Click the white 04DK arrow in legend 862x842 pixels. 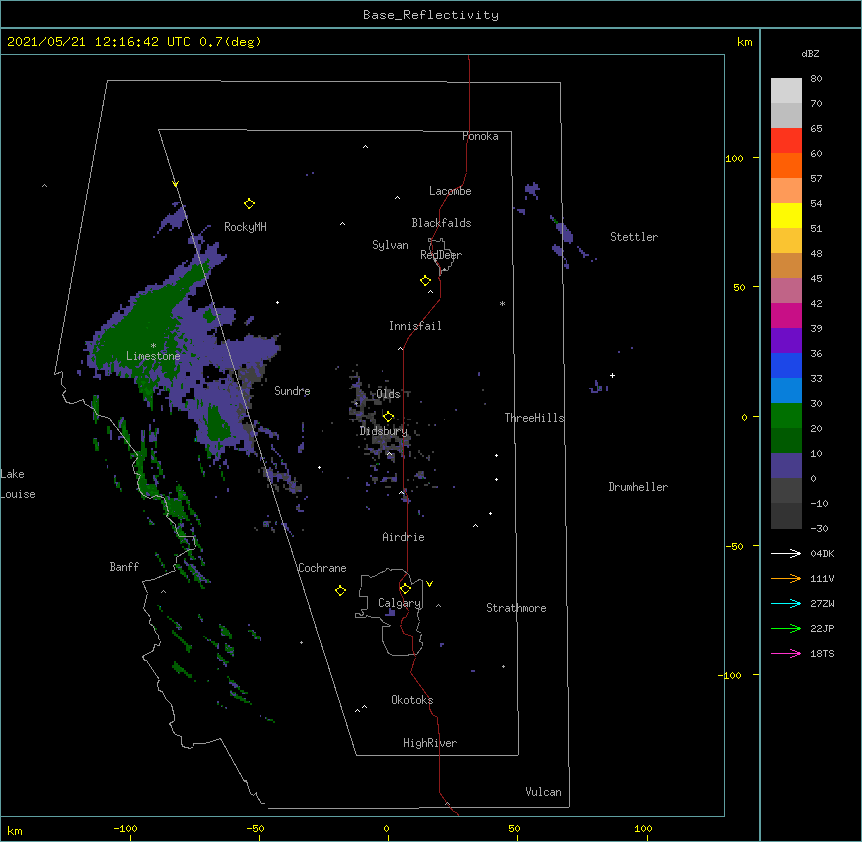786,553
